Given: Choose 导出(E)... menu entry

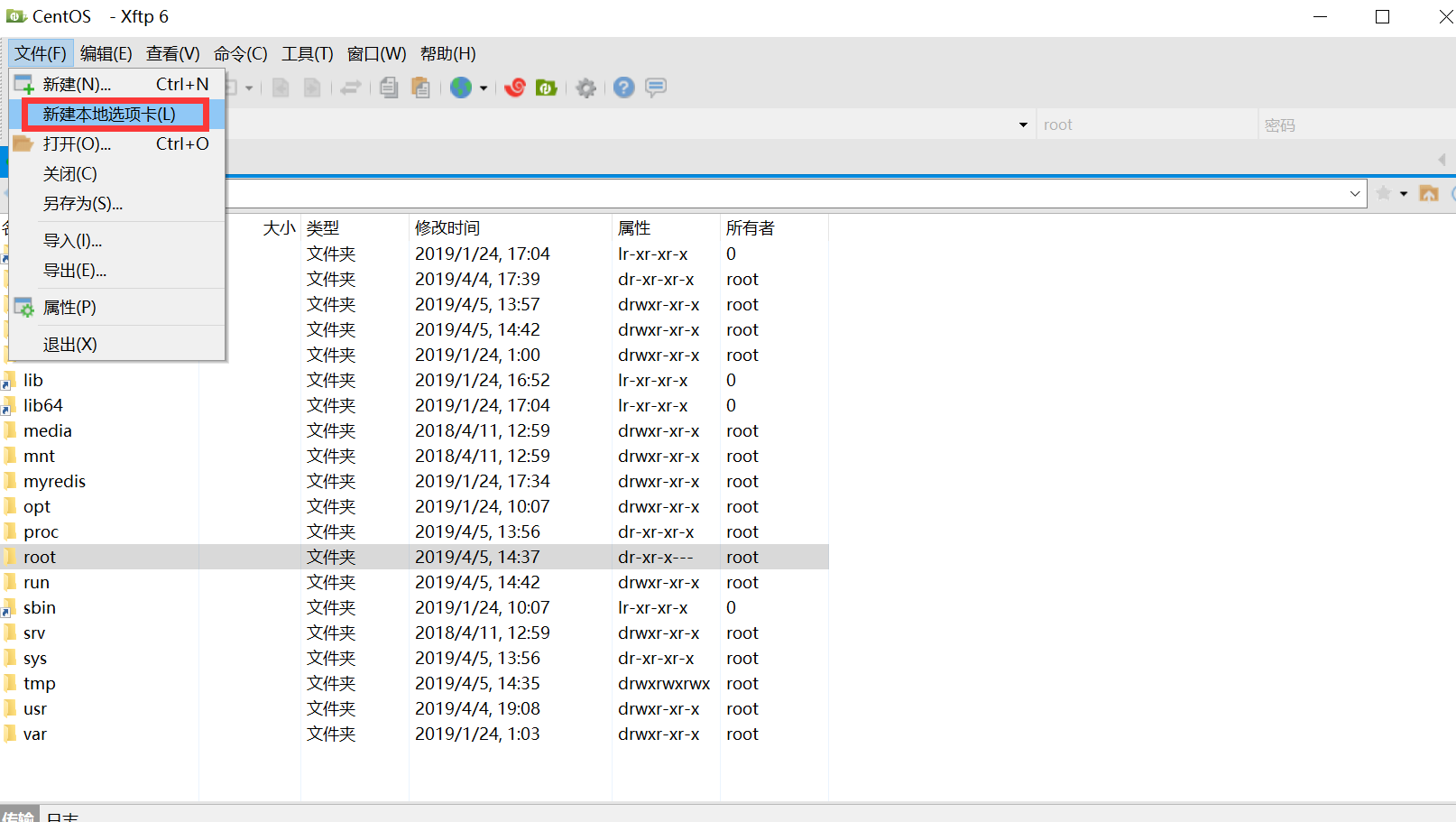Looking at the screenshot, I should [x=117, y=270].
